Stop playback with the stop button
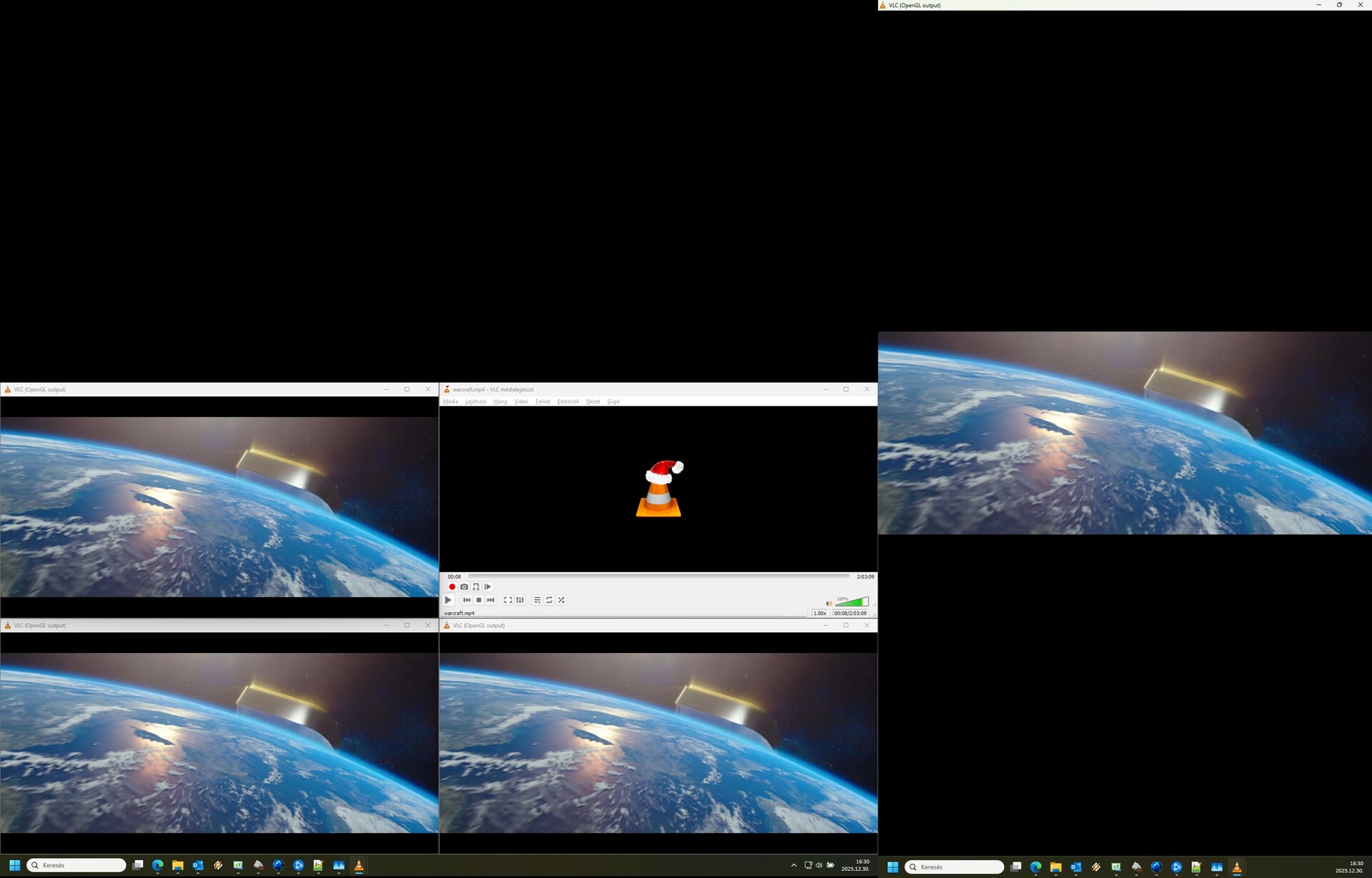This screenshot has height=878, width=1372. point(479,600)
